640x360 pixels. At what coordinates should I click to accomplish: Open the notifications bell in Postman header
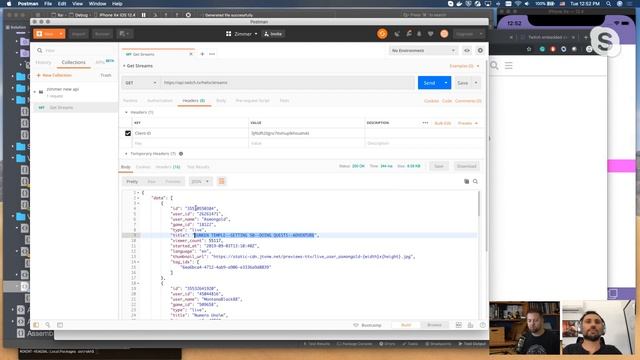(x=419, y=34)
